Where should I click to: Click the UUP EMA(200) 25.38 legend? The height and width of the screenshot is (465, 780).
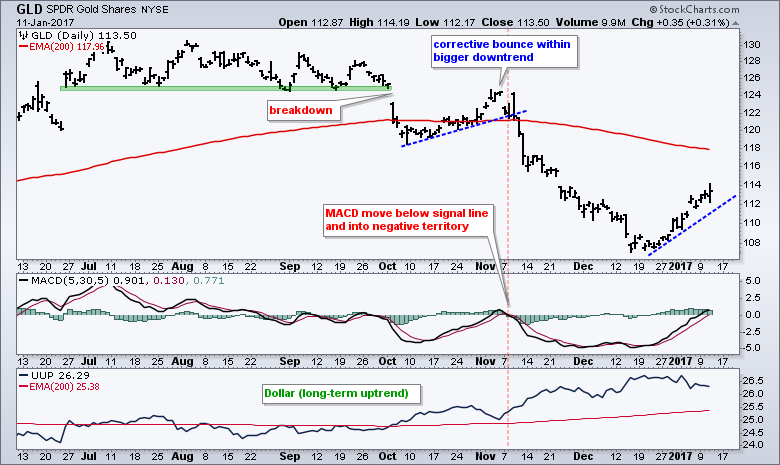click(59, 386)
